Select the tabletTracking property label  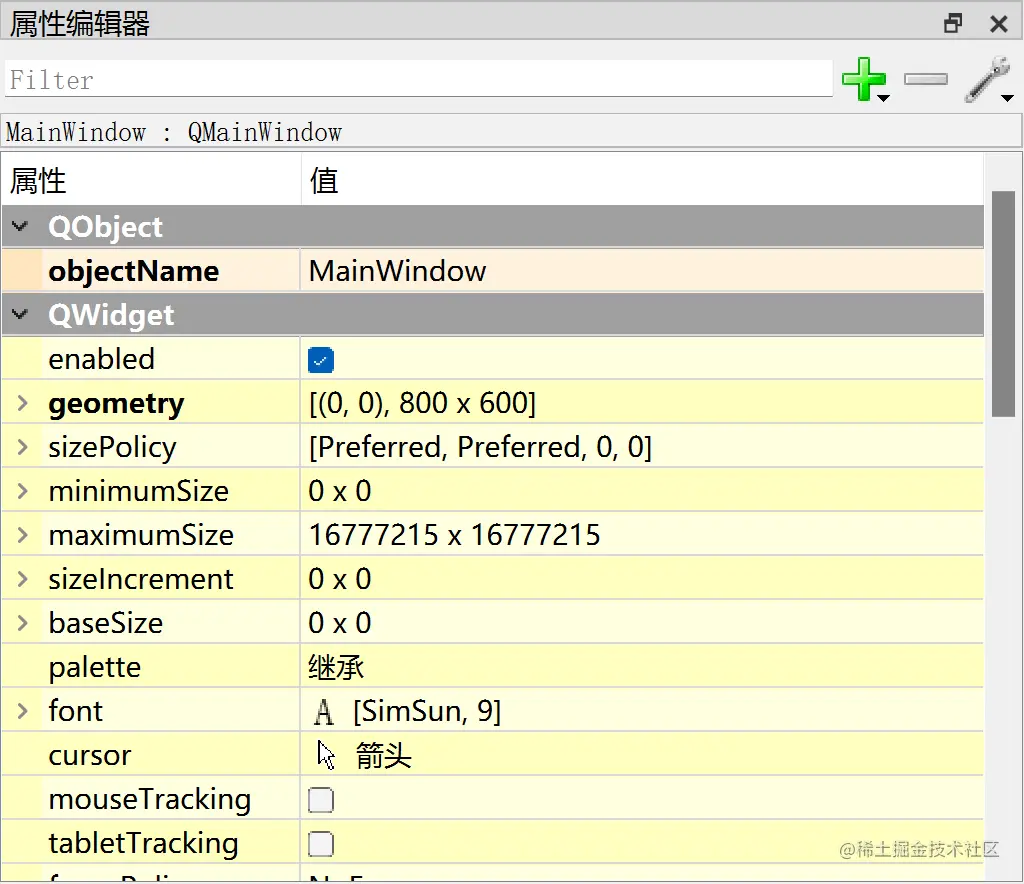point(143,844)
